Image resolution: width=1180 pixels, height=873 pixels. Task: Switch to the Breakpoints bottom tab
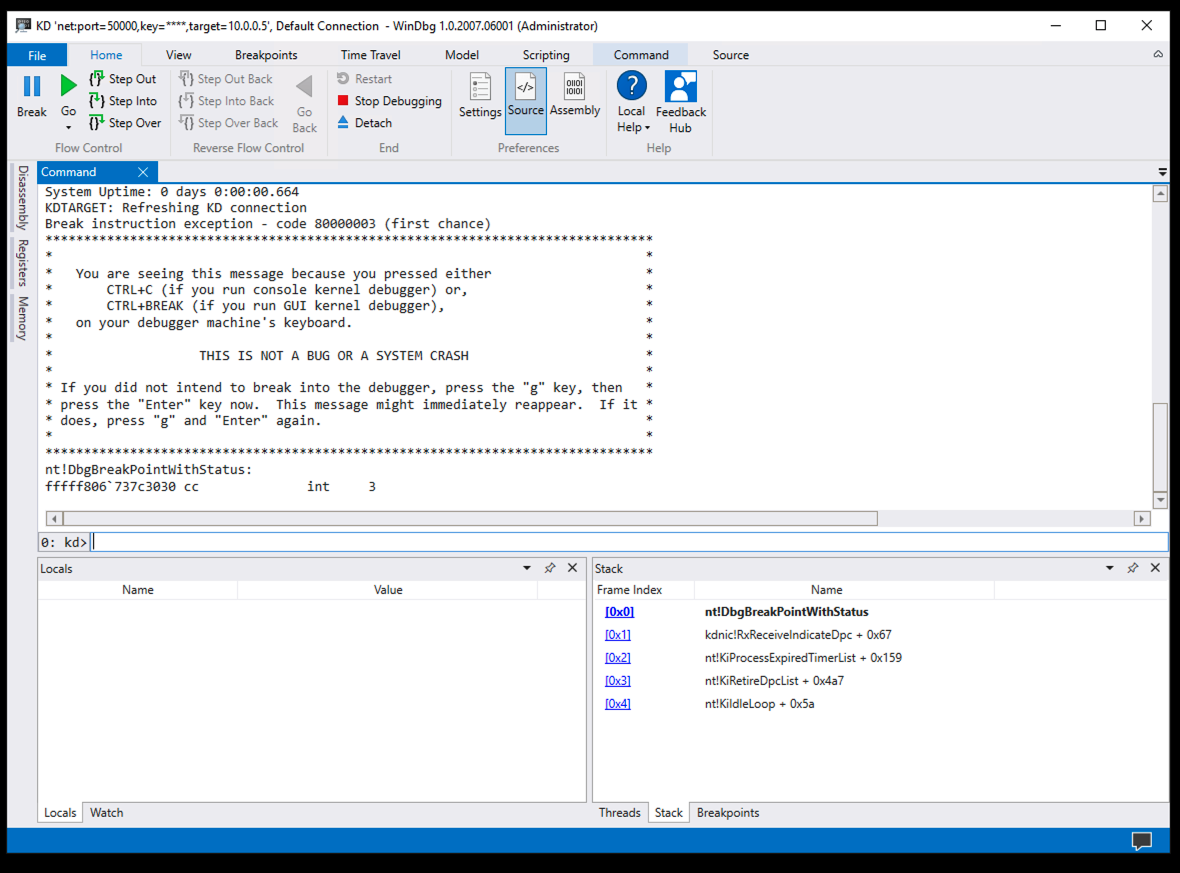tap(728, 813)
